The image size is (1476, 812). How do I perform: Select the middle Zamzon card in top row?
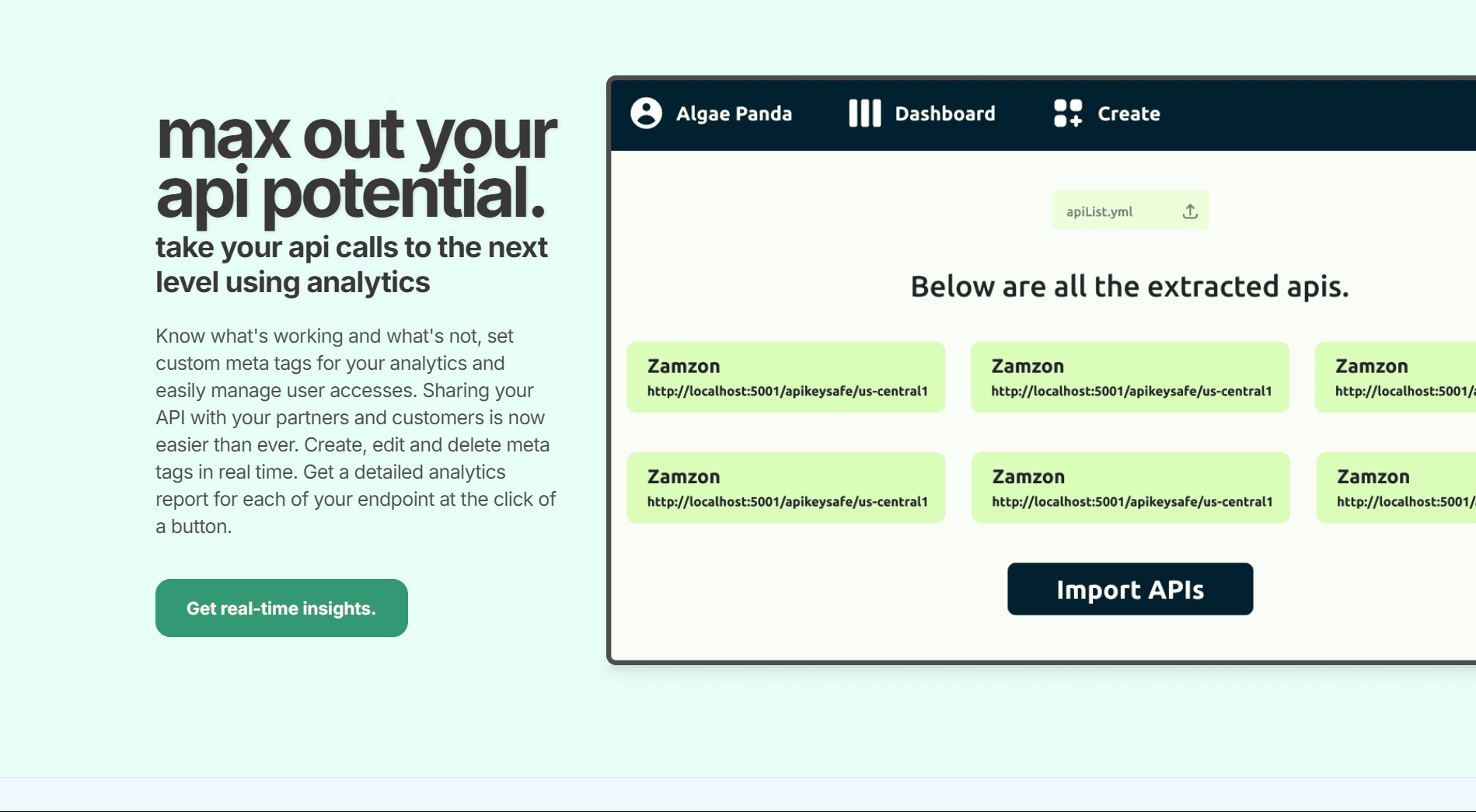click(1130, 377)
